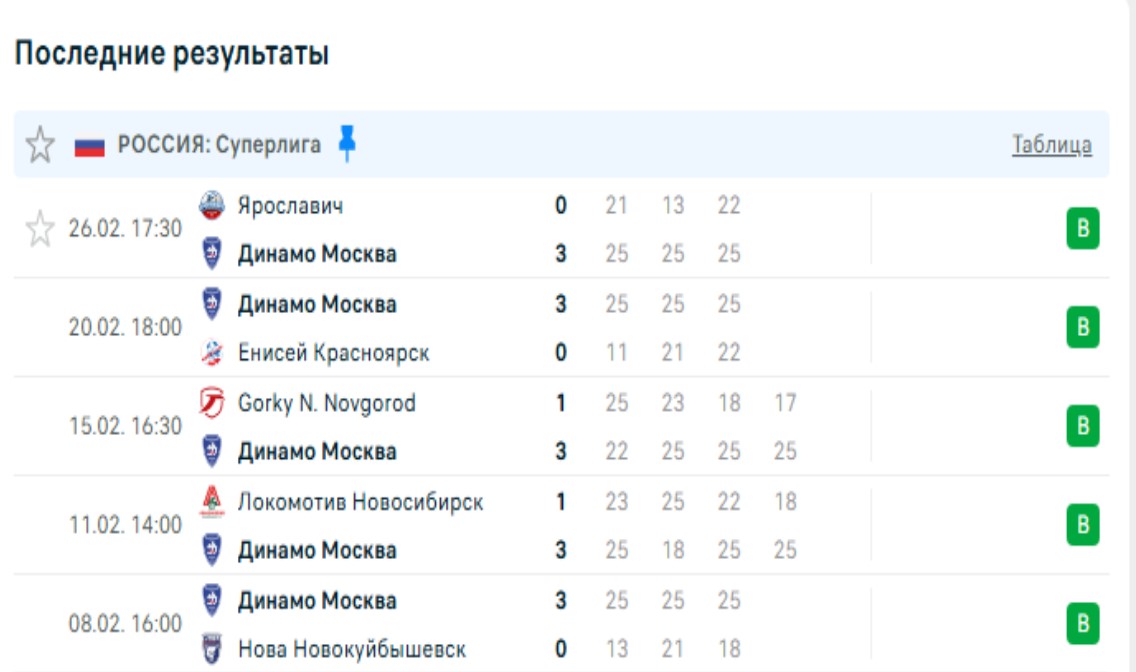This screenshot has height=672, width=1136.
Task: Toggle favorite star for Russia Superliga league
Action: (40, 145)
